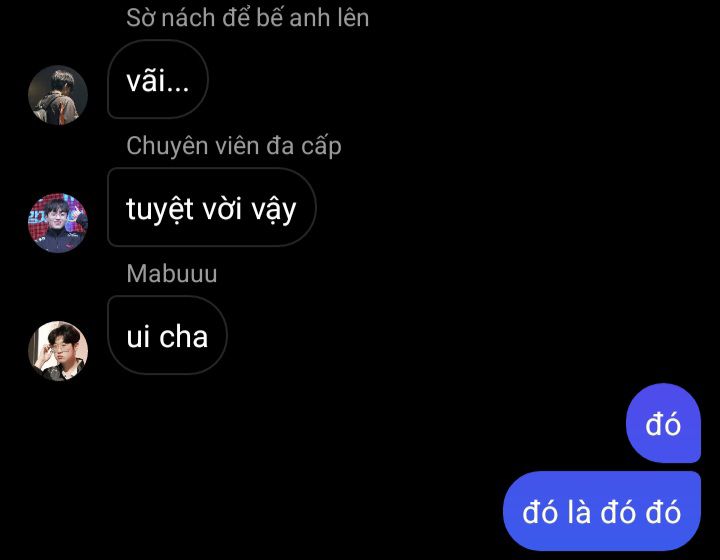Click the text "vãi..." in first bubble

pos(158,81)
